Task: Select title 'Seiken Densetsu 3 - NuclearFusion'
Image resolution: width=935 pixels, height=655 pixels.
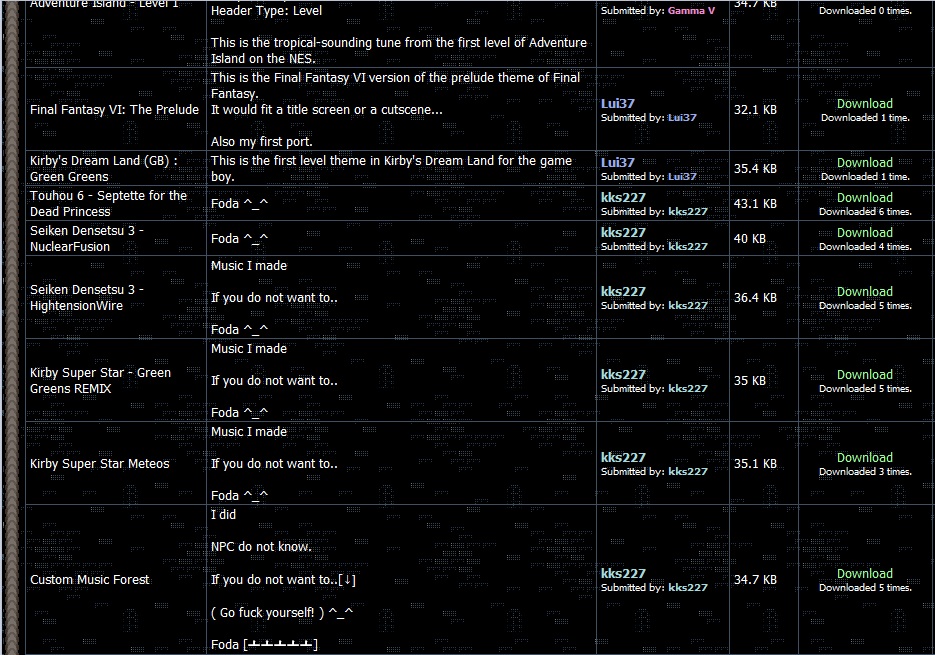Action: [87, 239]
